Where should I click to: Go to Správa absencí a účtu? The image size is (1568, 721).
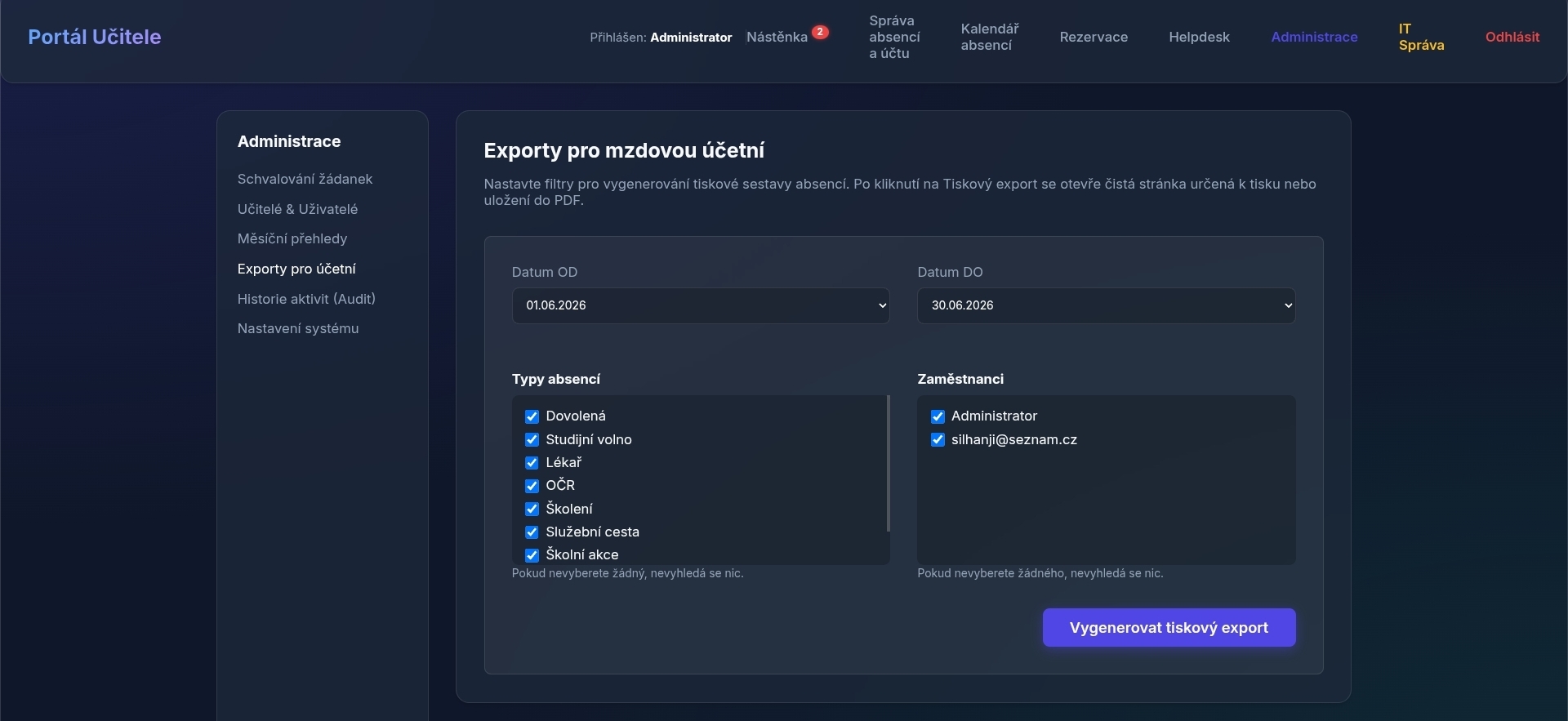pyautogui.click(x=894, y=37)
